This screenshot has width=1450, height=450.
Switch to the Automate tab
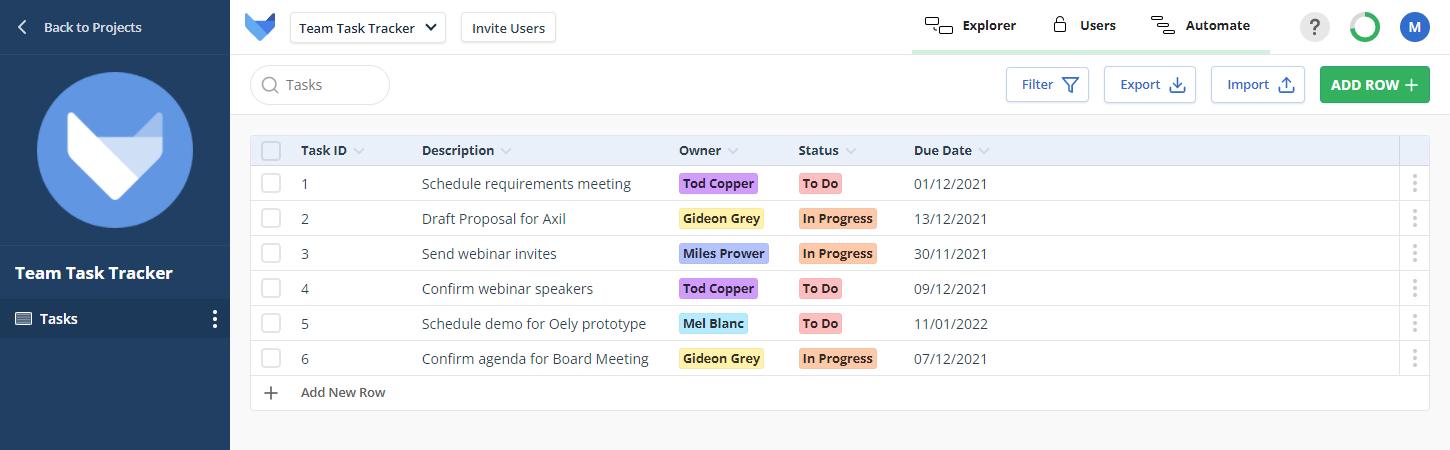click(1201, 26)
